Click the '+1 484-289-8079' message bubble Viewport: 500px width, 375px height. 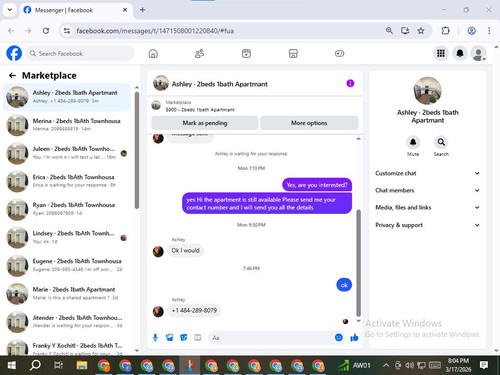[x=194, y=310]
